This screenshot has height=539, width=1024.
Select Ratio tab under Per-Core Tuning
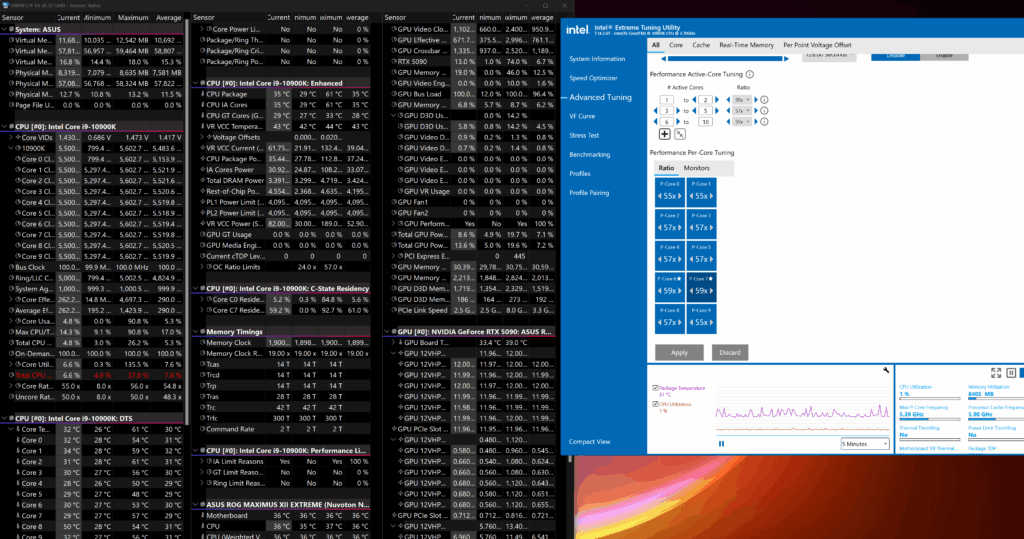666,168
